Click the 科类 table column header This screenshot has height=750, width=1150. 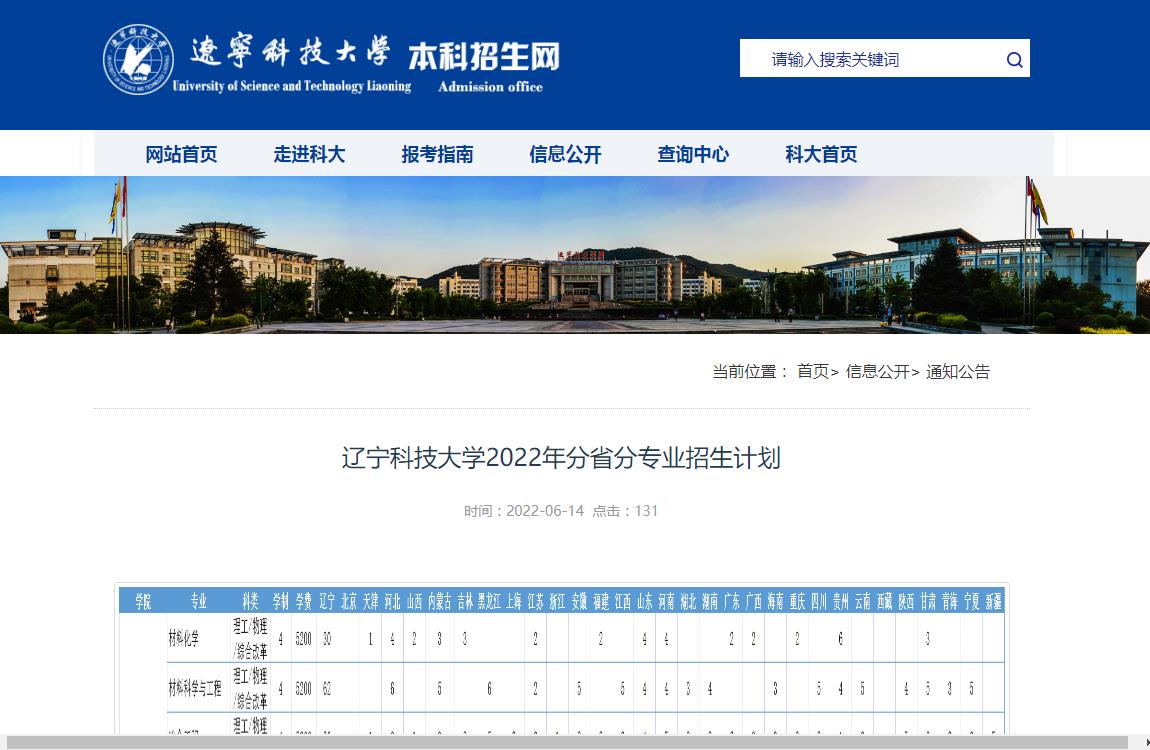coord(250,601)
